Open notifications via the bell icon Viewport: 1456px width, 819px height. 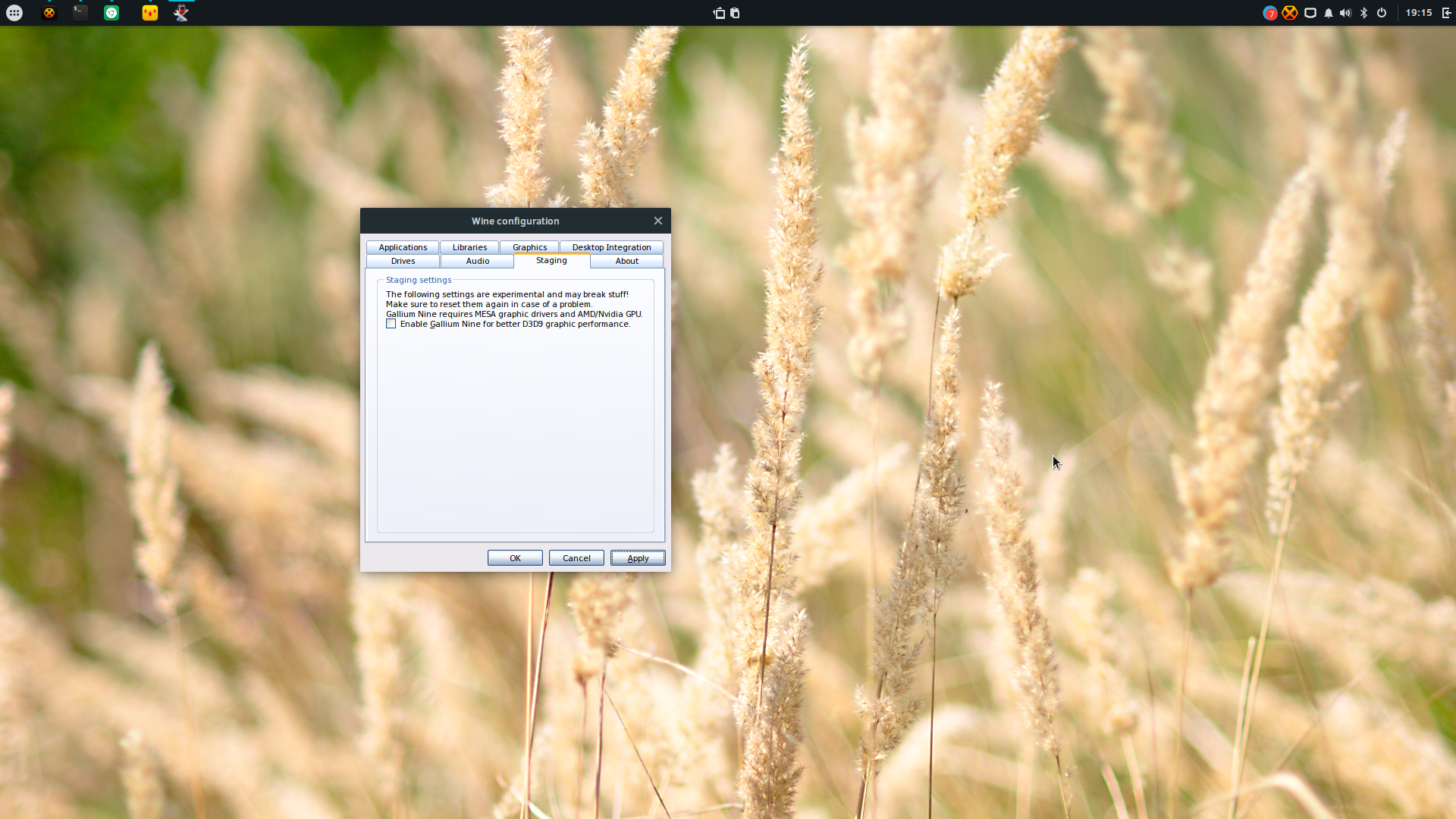pos(1329,13)
